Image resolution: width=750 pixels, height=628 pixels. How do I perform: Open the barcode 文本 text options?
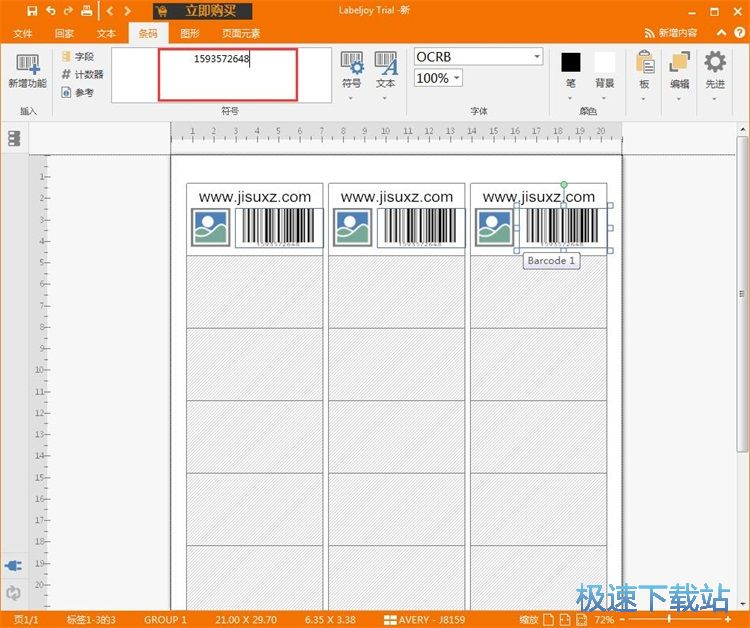coord(386,70)
